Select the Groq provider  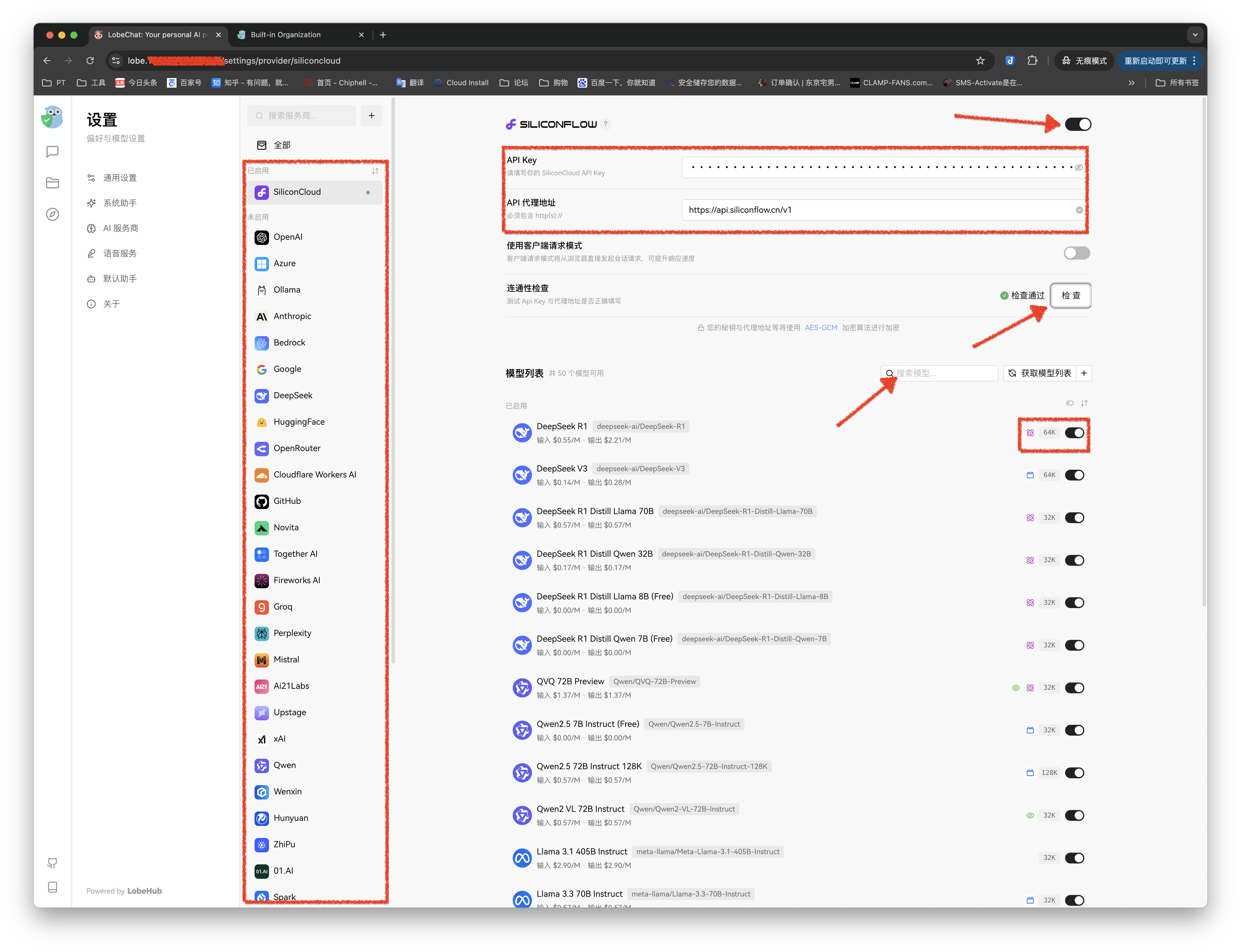click(x=315, y=607)
